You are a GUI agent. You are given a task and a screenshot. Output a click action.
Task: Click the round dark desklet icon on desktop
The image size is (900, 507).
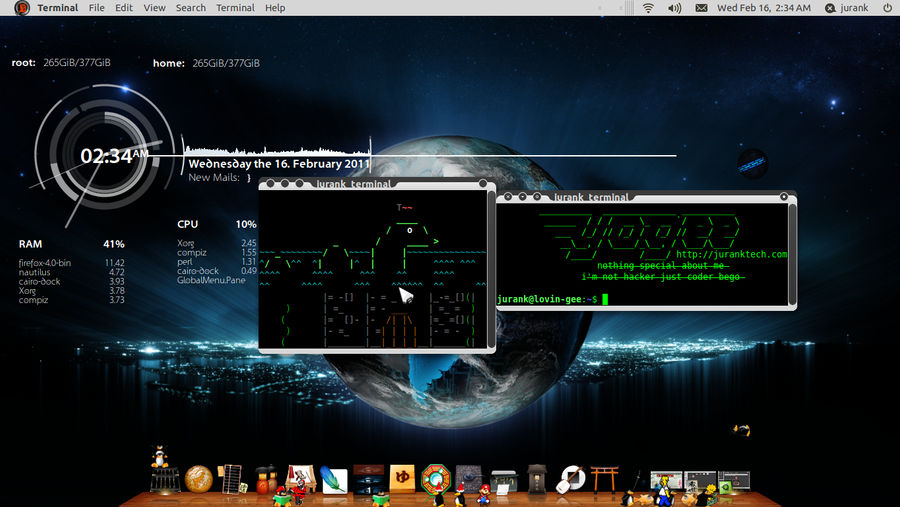[752, 164]
